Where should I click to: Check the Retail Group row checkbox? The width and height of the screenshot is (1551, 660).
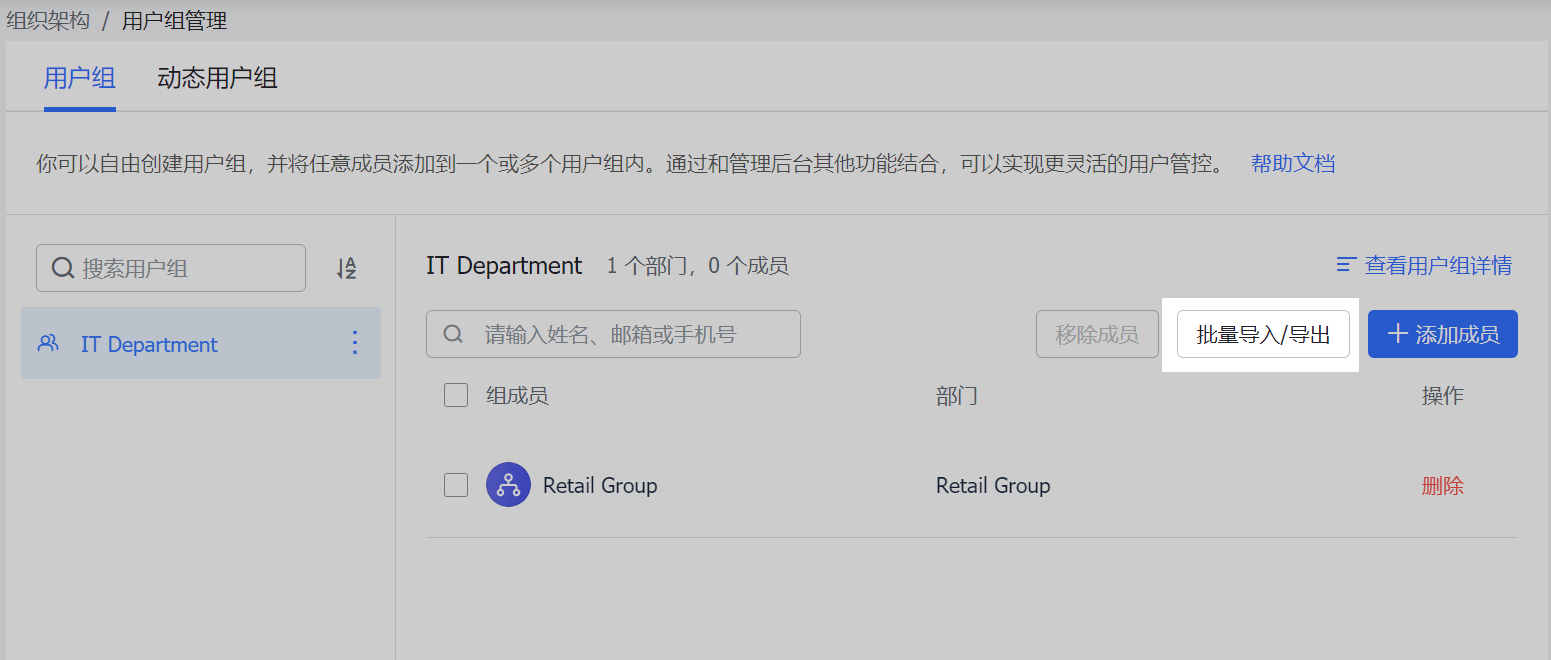[456, 485]
